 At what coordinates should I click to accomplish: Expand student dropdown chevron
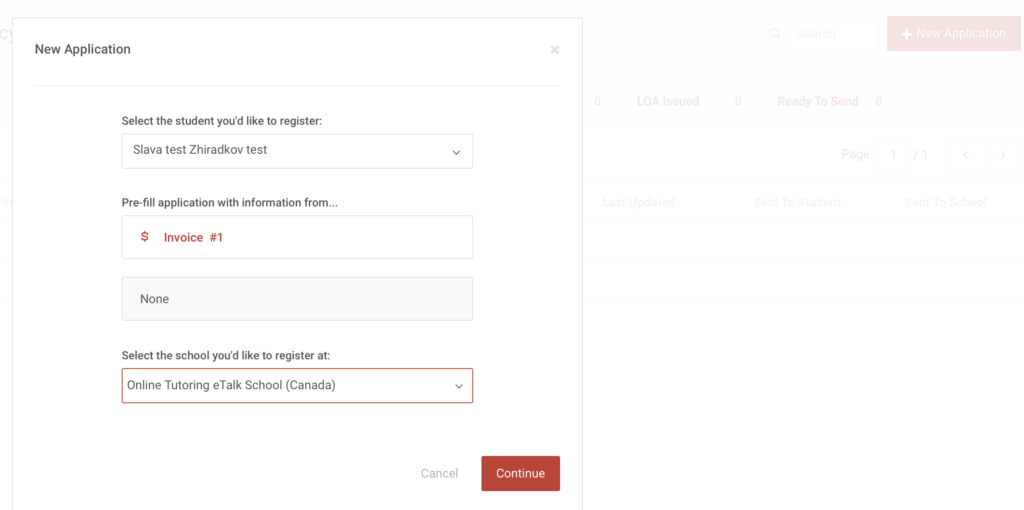tap(456, 152)
